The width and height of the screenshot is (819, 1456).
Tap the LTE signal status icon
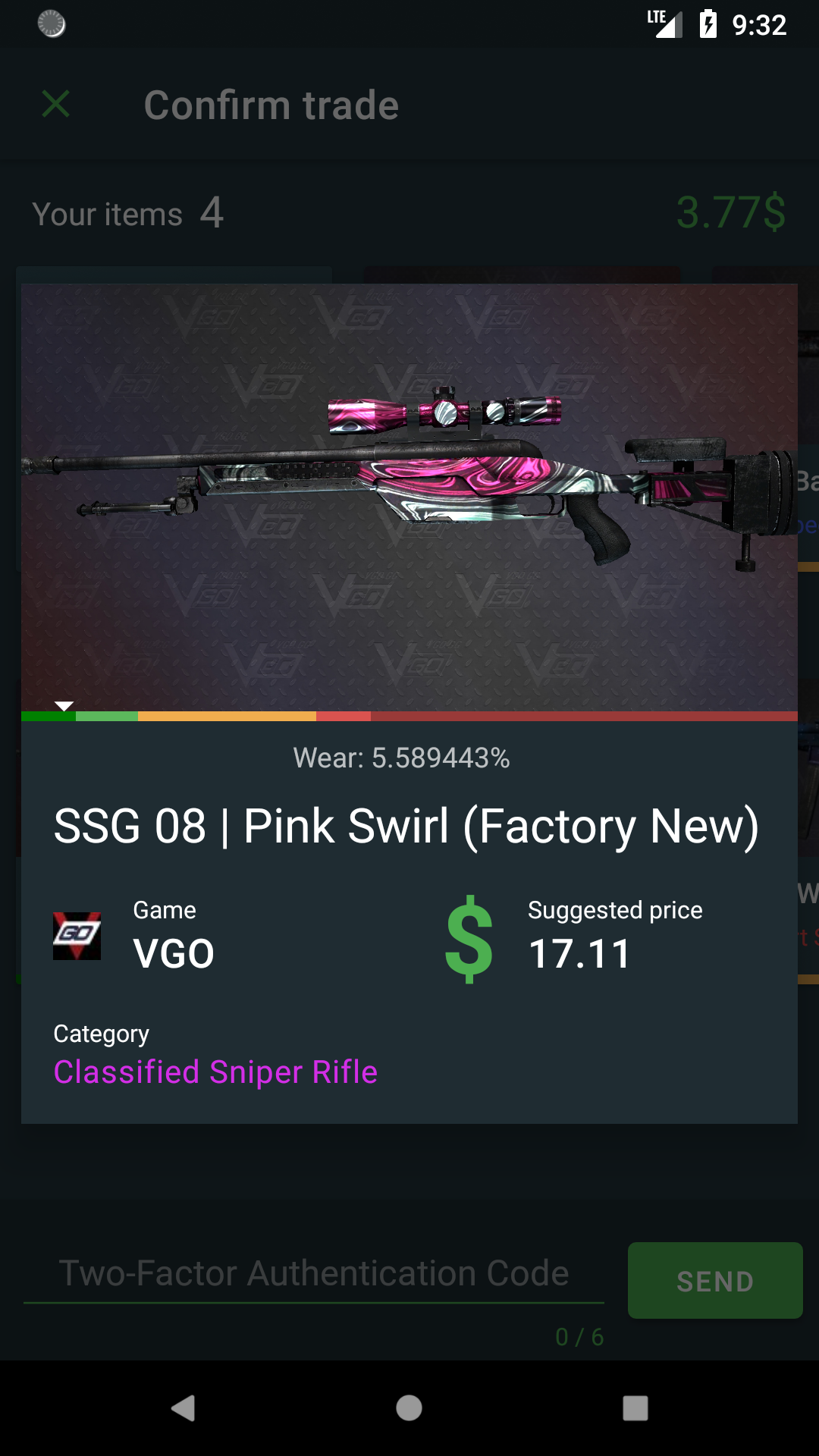(665, 24)
